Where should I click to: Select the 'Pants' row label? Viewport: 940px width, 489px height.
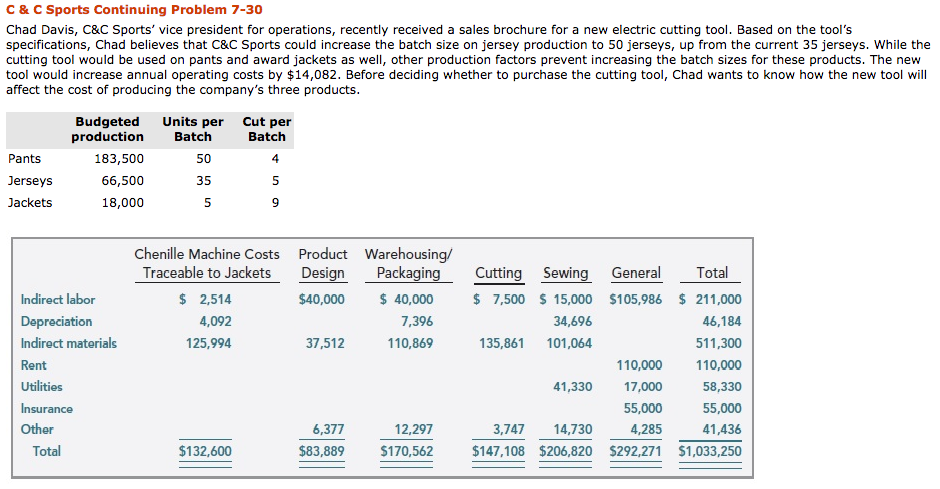click(x=25, y=159)
